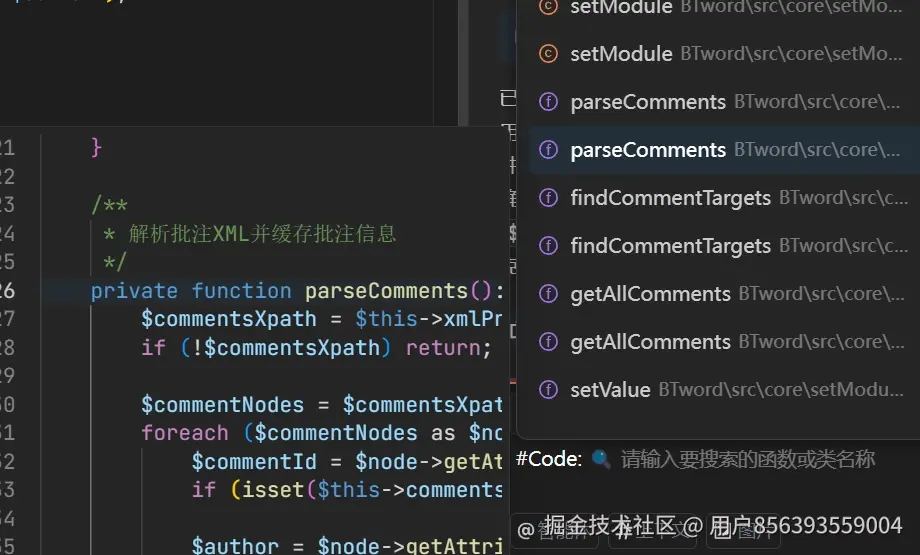Click the function icon next to setValue

547,390
